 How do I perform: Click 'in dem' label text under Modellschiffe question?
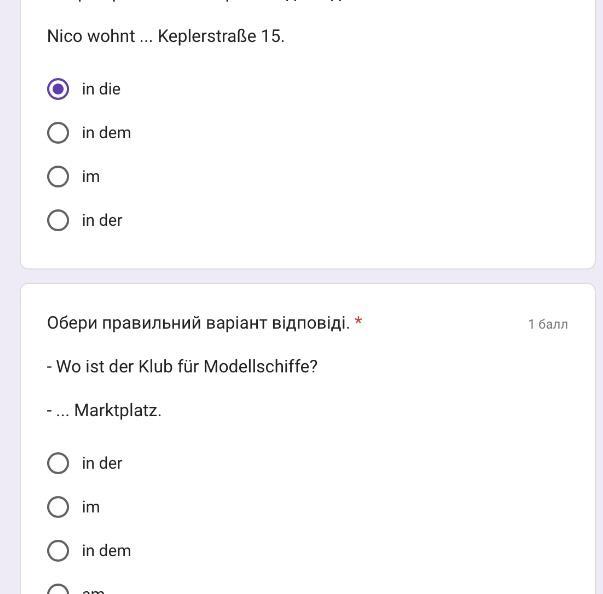[x=106, y=551]
